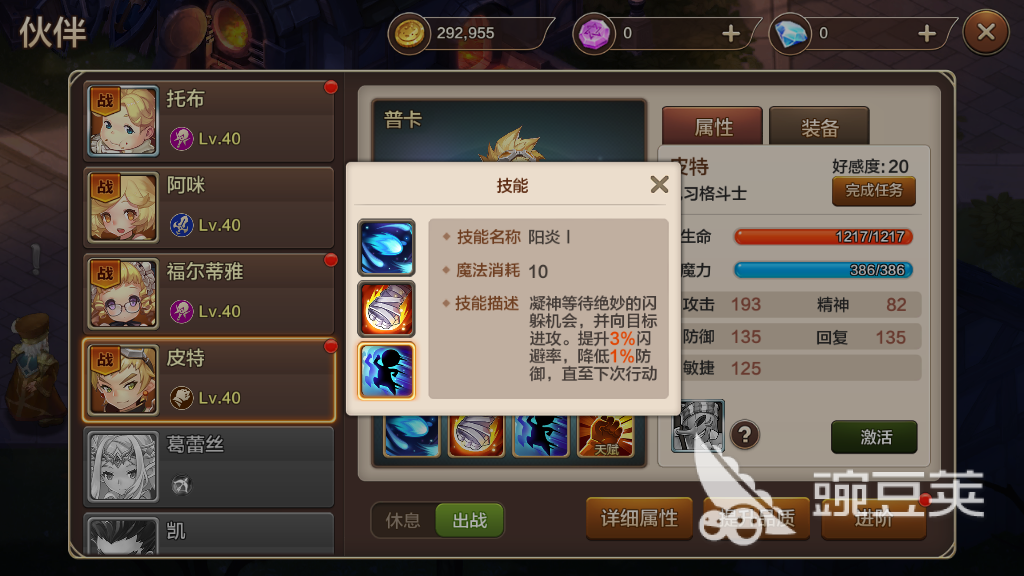
Task: Select locked companion 葛蕾丝
Action: tap(209, 467)
